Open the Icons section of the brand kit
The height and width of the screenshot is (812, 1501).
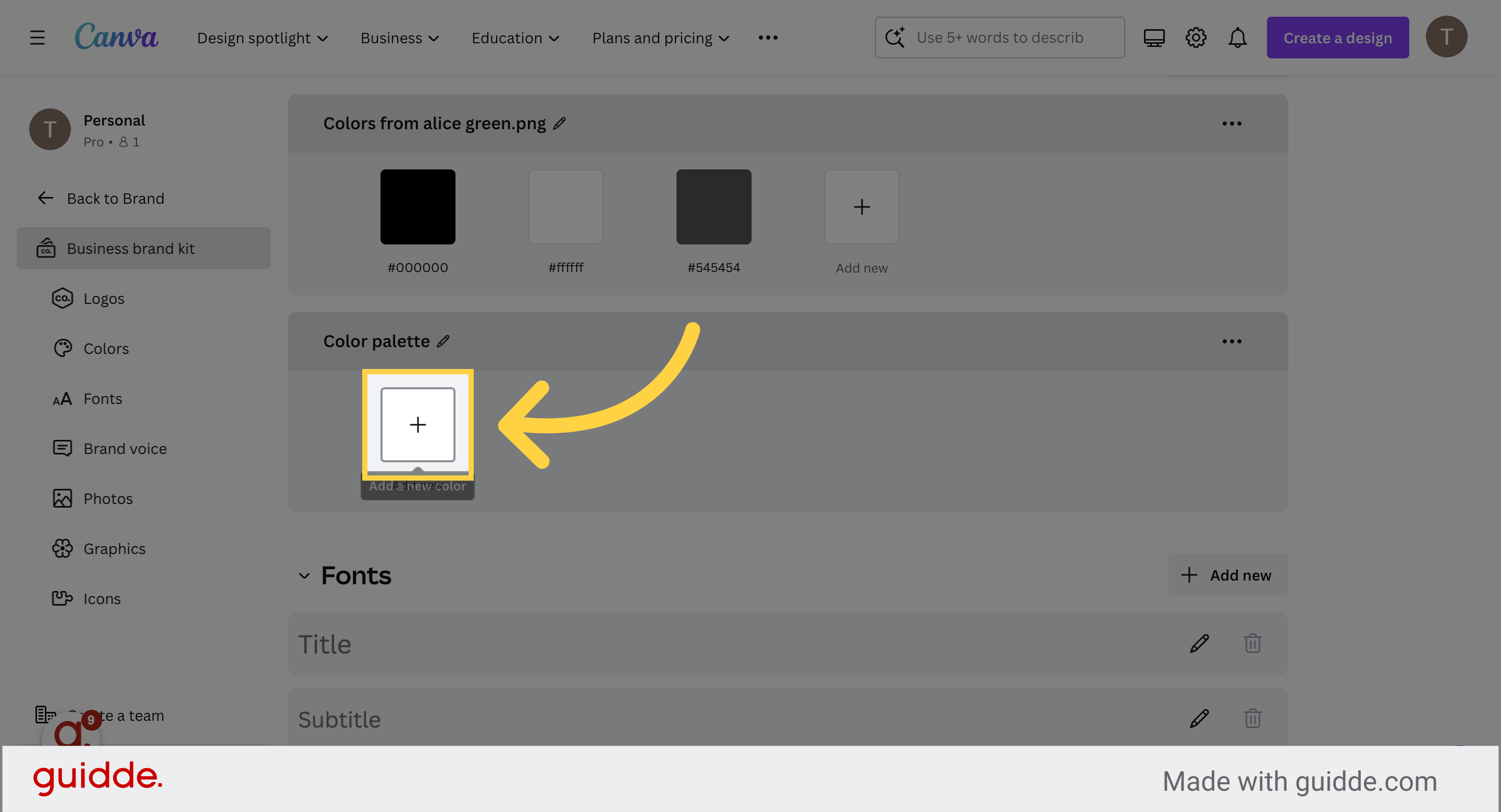pos(102,598)
